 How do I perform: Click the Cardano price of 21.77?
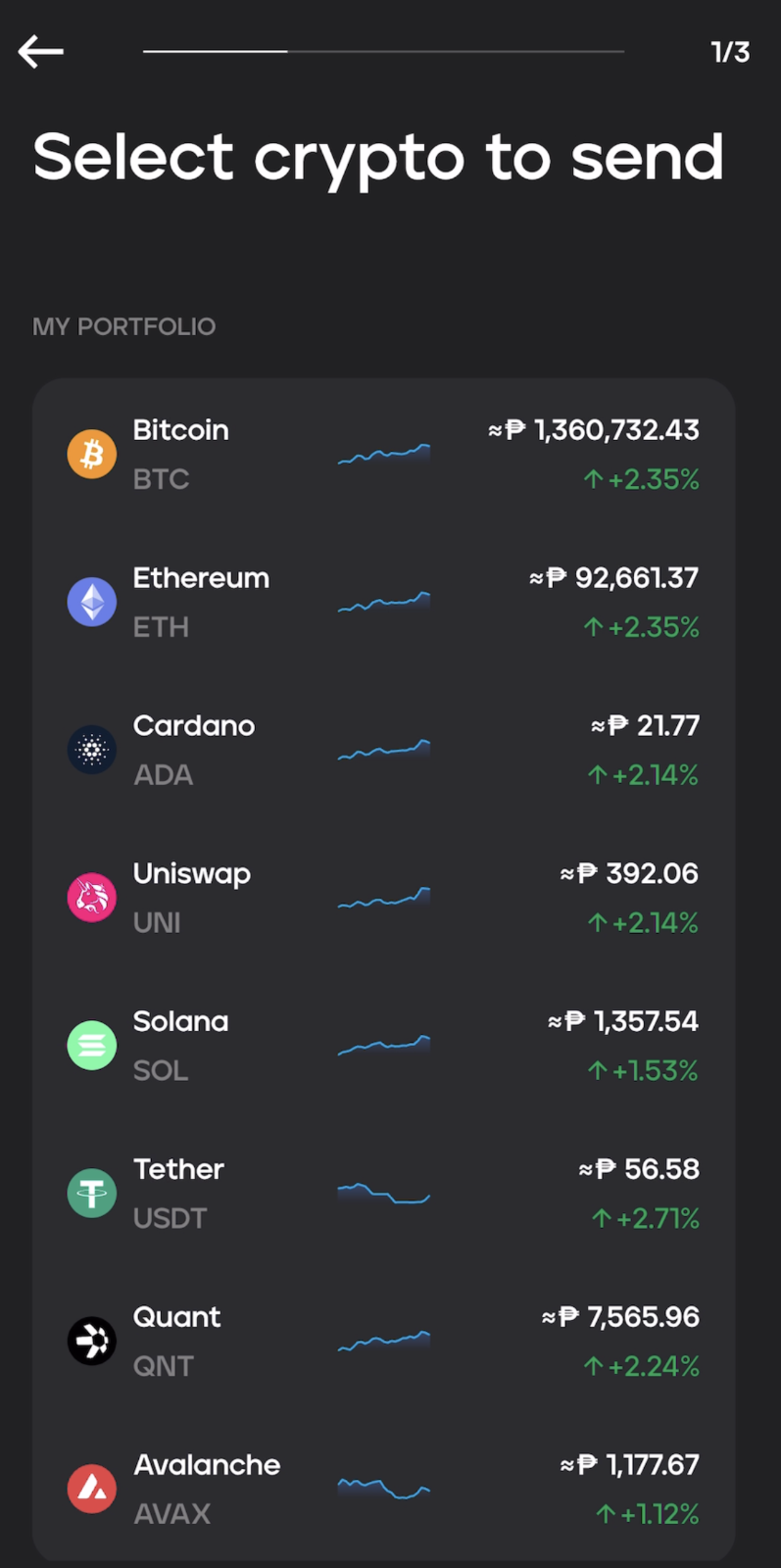(645, 725)
